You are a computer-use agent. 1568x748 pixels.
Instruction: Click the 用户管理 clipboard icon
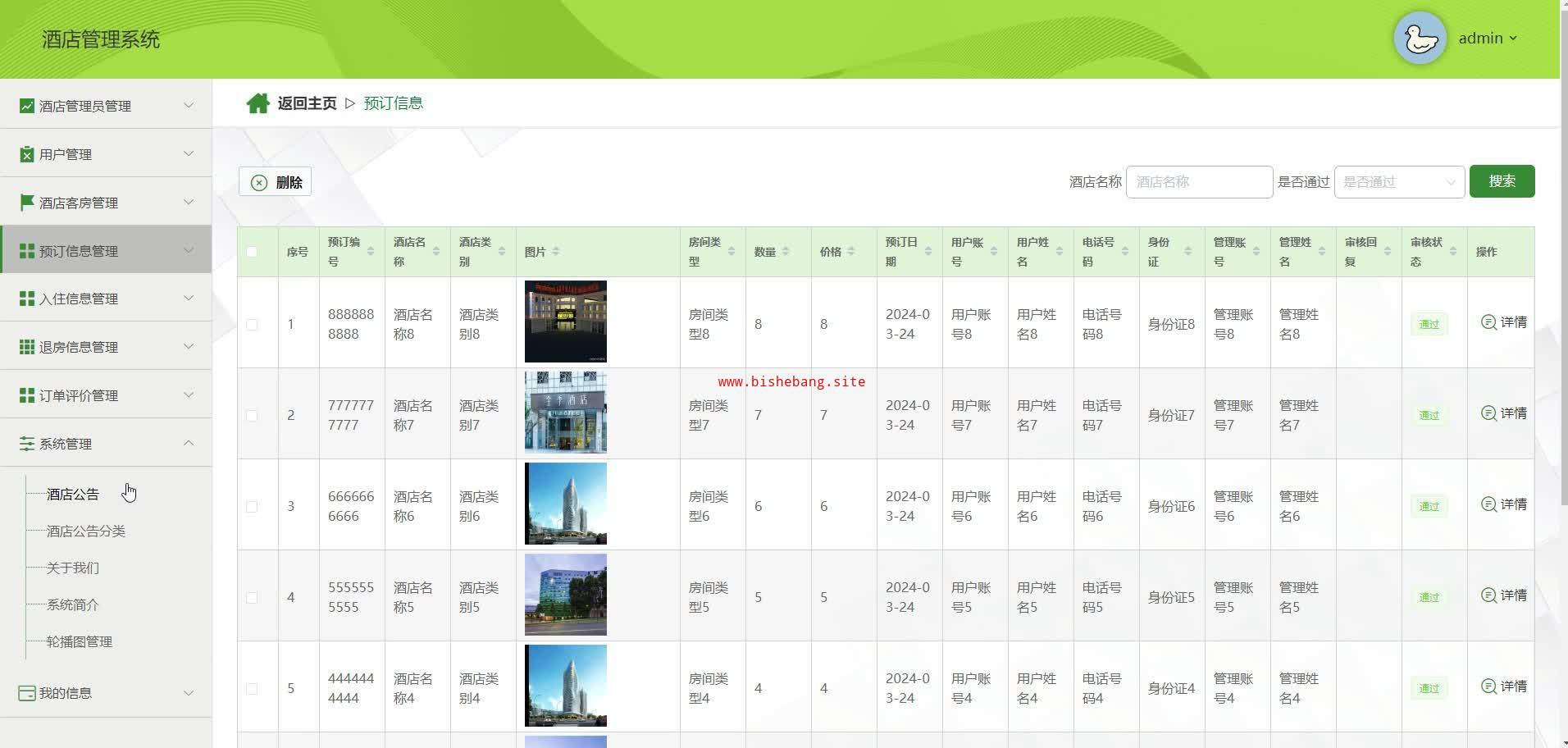27,154
